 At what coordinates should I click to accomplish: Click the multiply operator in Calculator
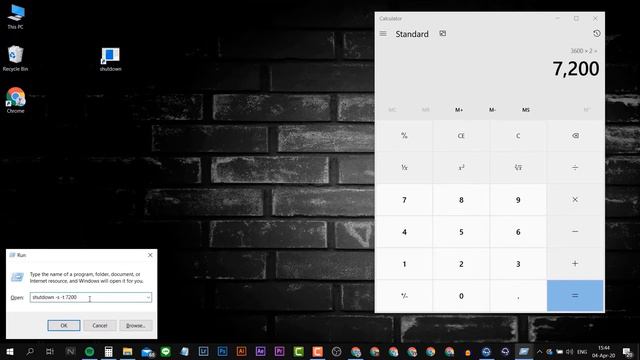(x=575, y=200)
